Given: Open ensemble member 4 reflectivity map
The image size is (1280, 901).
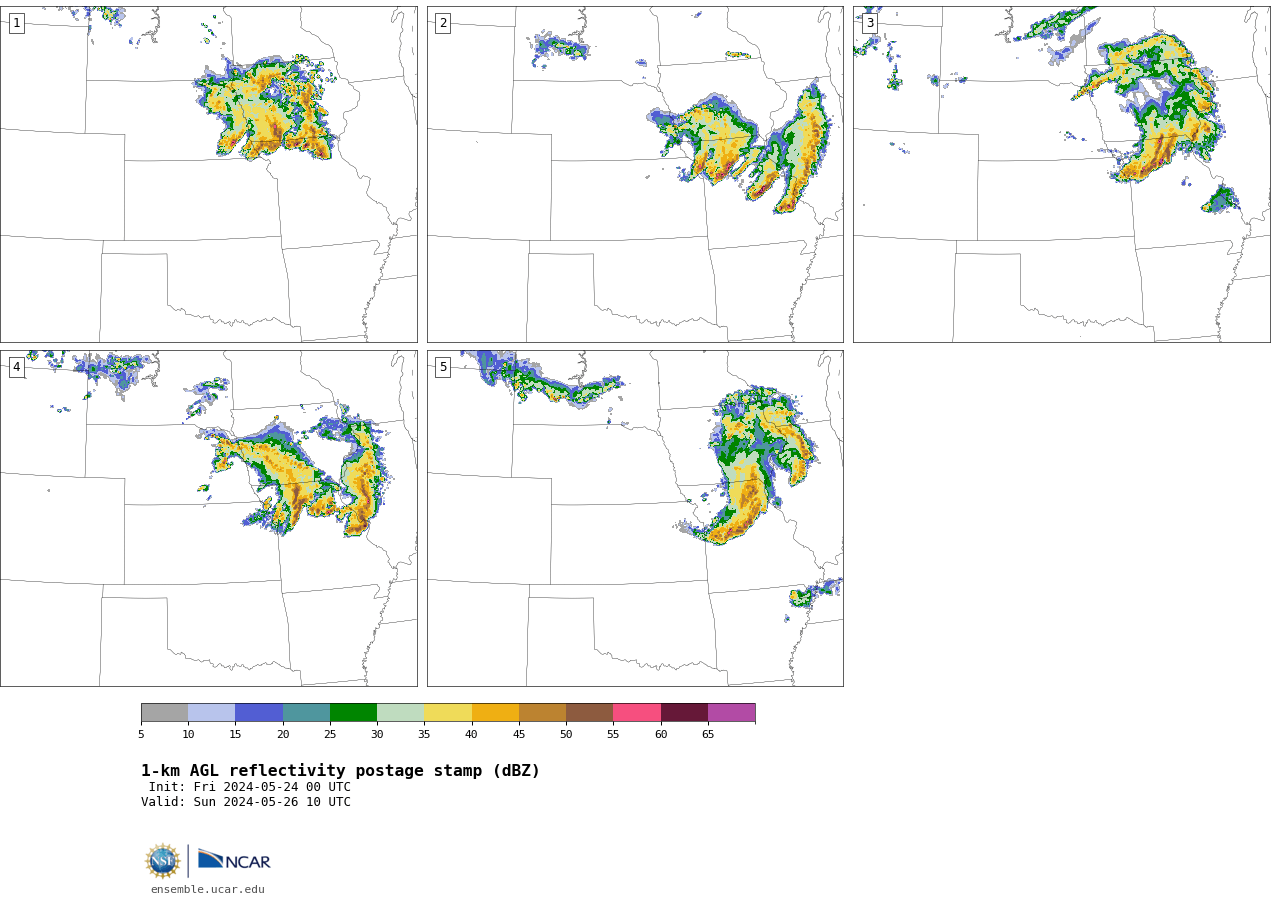Looking at the screenshot, I should pos(208,518).
